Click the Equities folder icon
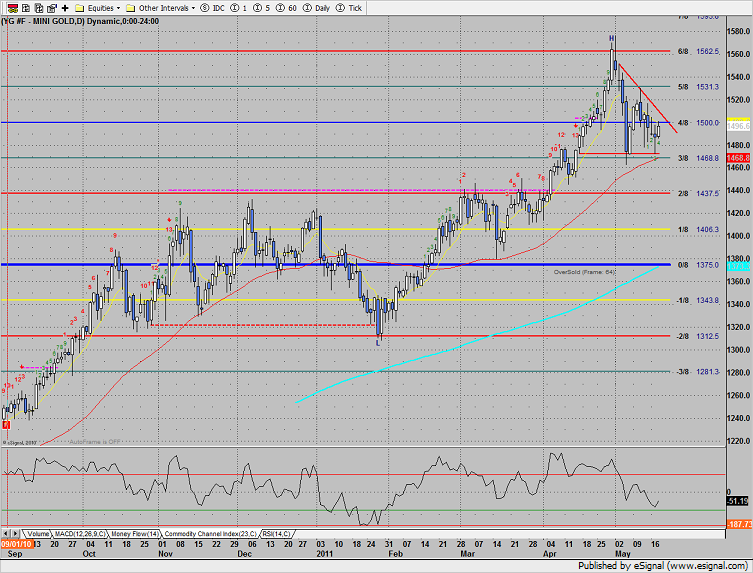 click(x=80, y=8)
